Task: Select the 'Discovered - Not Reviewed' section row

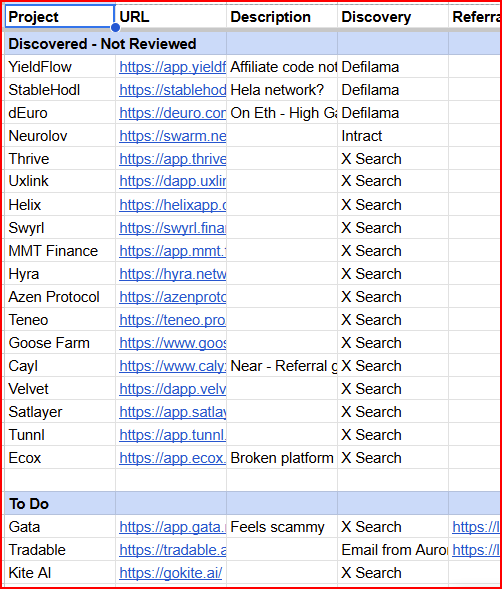Action: [252, 44]
